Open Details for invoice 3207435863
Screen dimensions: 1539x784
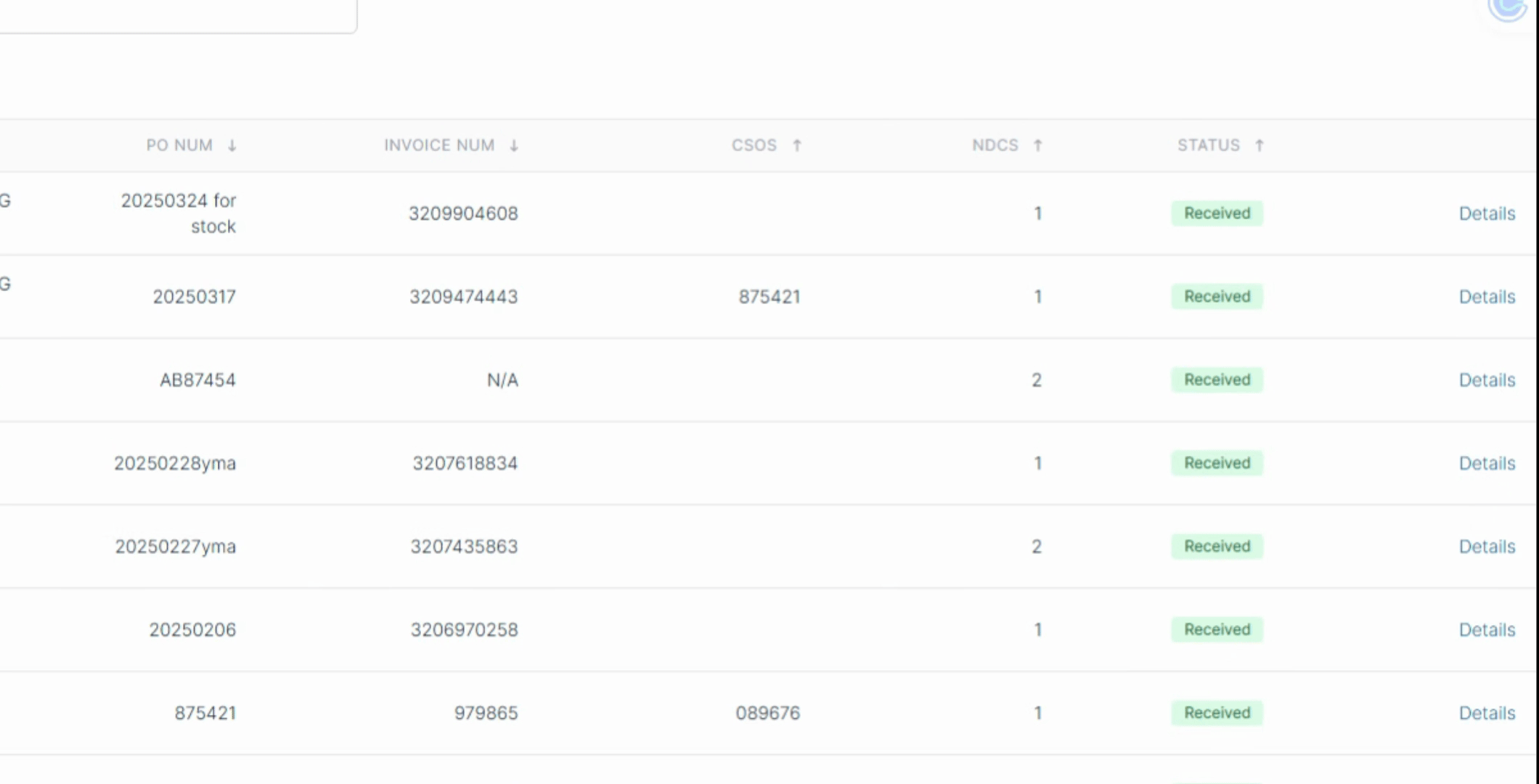tap(1487, 547)
